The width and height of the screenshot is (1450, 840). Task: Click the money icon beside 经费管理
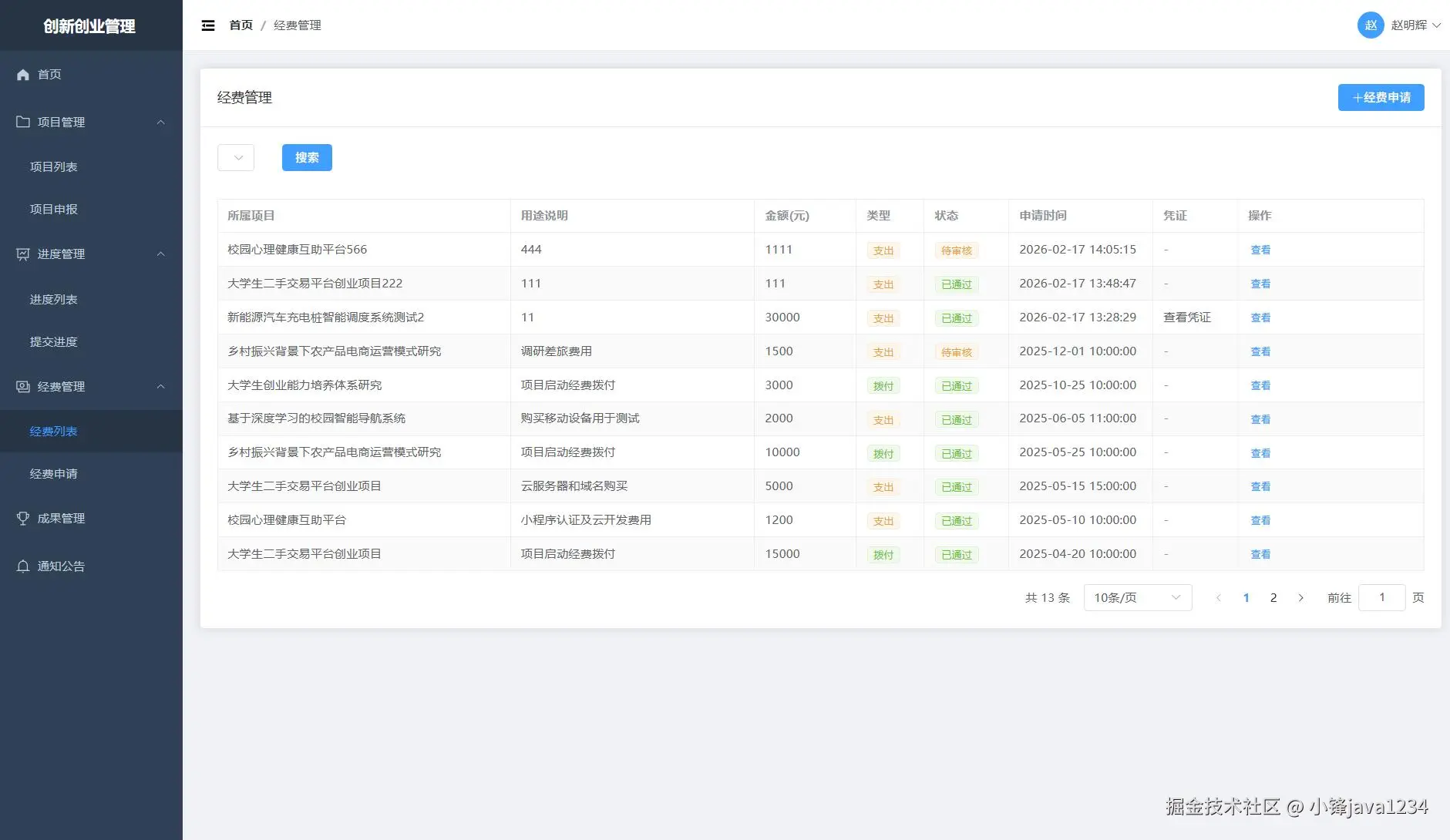coord(23,387)
